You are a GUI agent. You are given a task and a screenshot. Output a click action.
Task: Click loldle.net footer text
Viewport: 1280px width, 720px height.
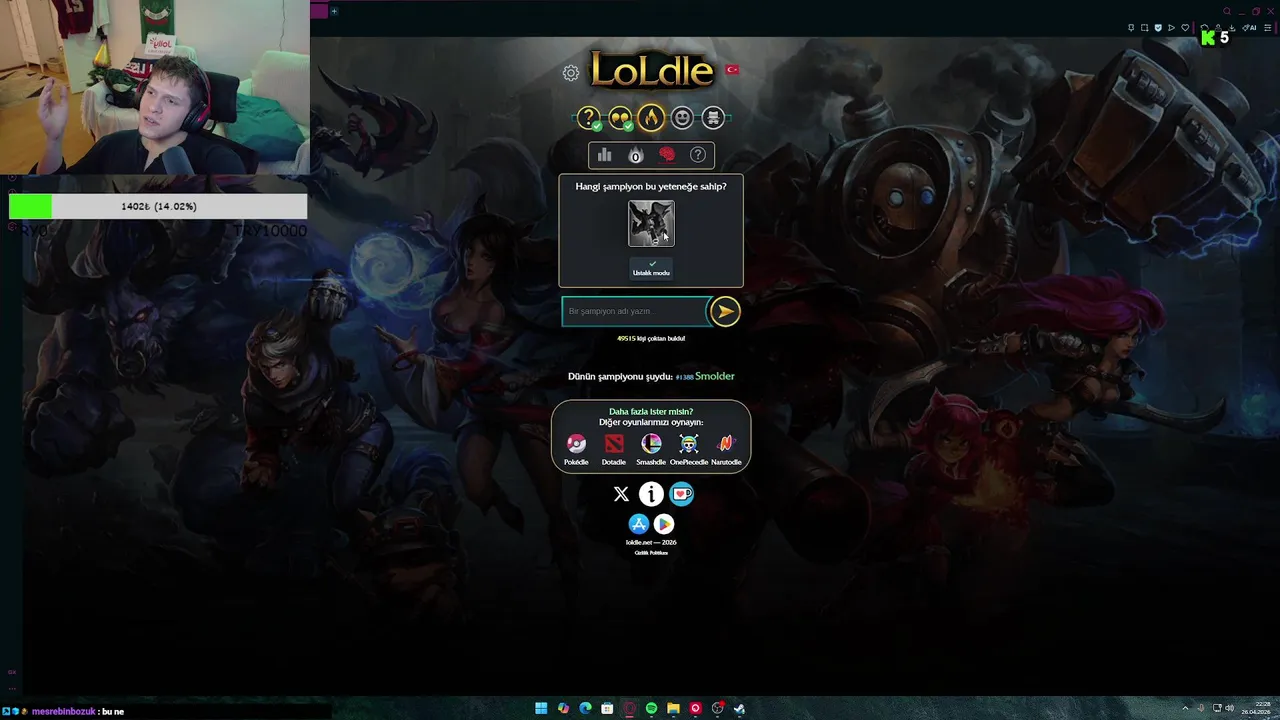(x=651, y=542)
